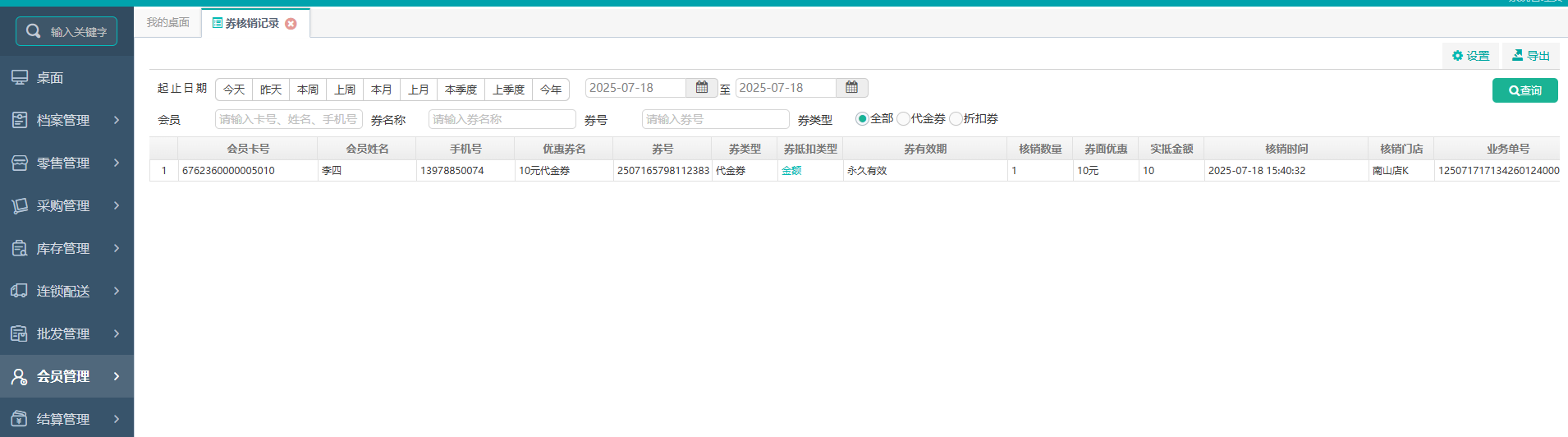This screenshot has width=1568, height=437.
Task: Click the 库存管理 icon
Action: [20, 248]
